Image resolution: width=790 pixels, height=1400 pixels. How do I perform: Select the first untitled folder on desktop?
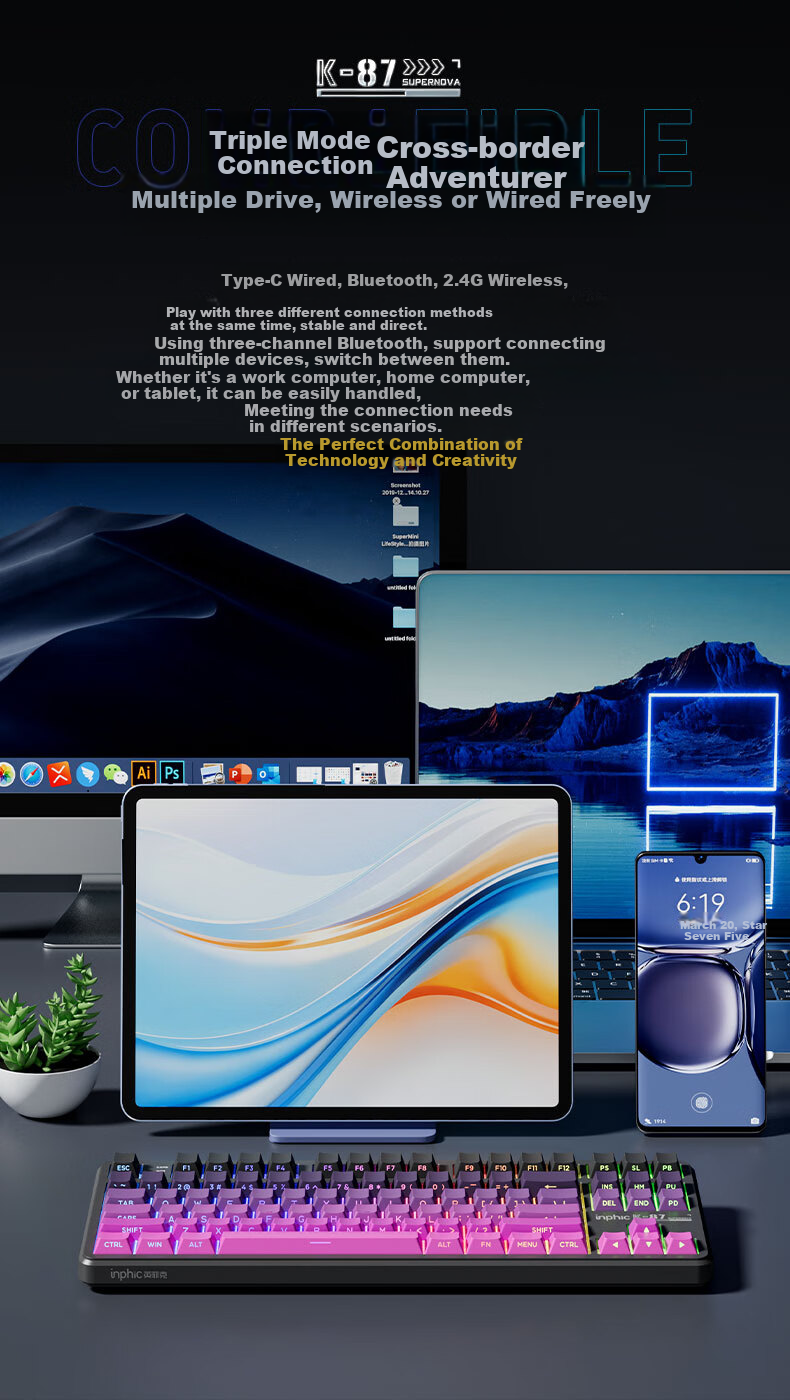point(405,572)
